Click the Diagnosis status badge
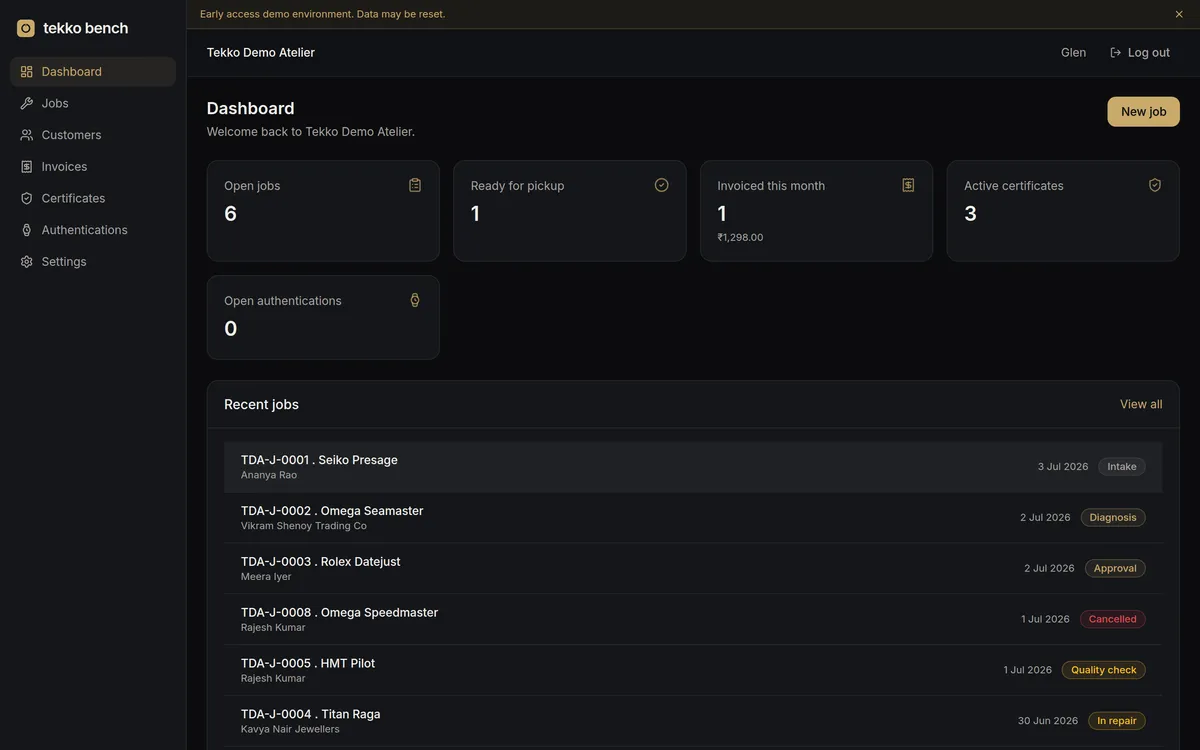 click(x=1113, y=518)
